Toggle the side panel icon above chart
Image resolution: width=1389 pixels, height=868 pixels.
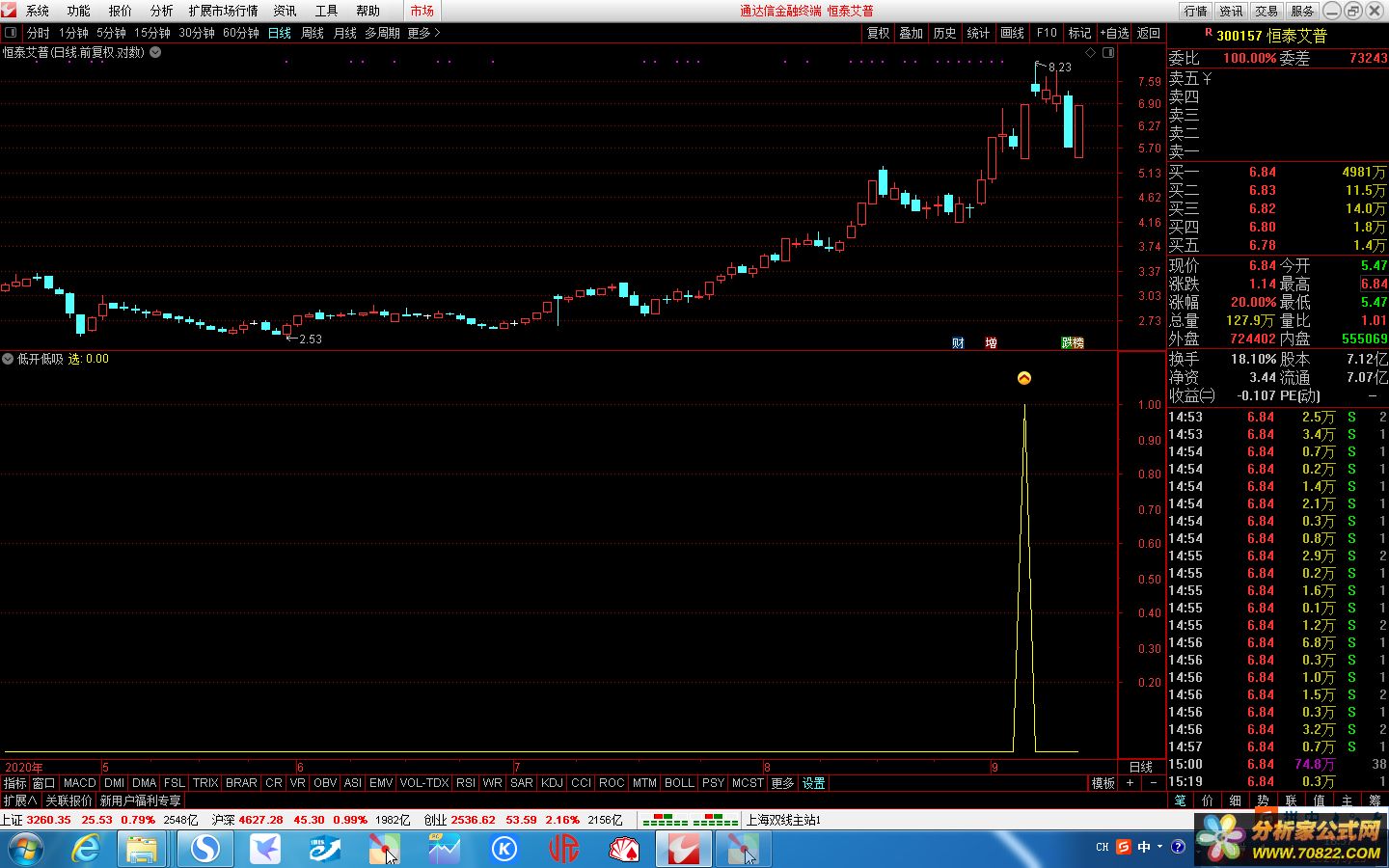click(1108, 53)
